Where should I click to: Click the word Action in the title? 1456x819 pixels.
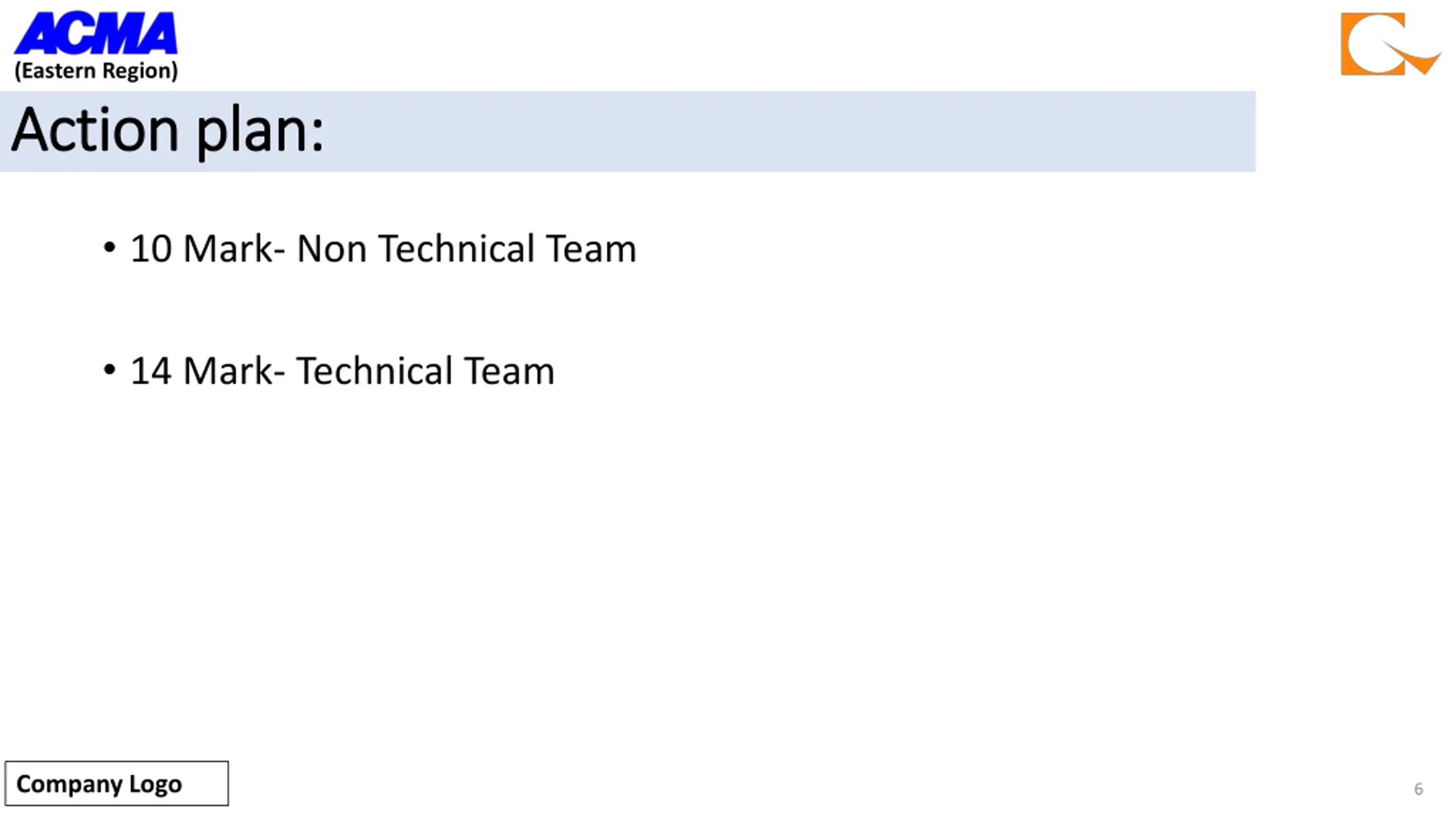tap(96, 130)
